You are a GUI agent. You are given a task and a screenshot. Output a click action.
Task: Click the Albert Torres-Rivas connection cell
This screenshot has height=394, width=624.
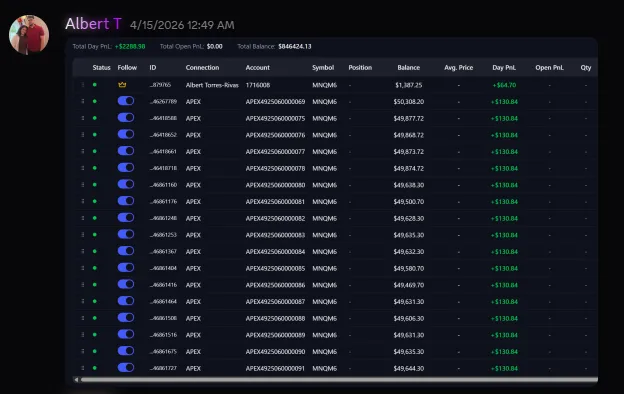coord(212,85)
